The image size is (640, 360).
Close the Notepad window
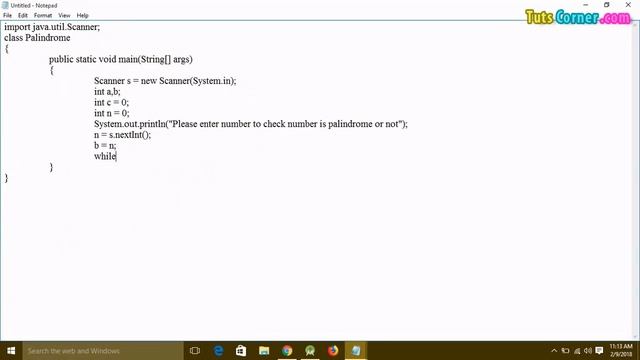628,5
